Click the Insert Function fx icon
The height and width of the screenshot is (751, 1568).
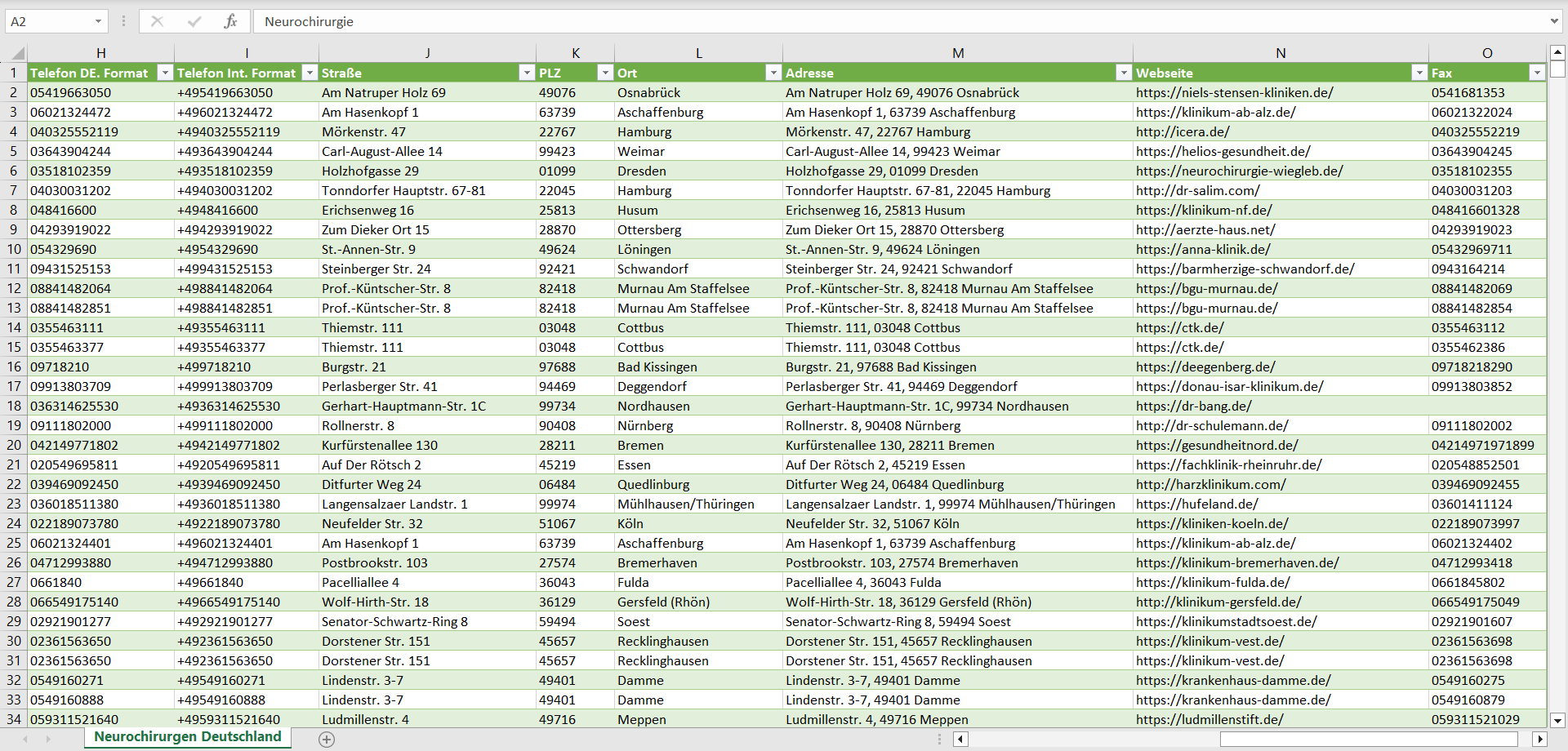230,21
